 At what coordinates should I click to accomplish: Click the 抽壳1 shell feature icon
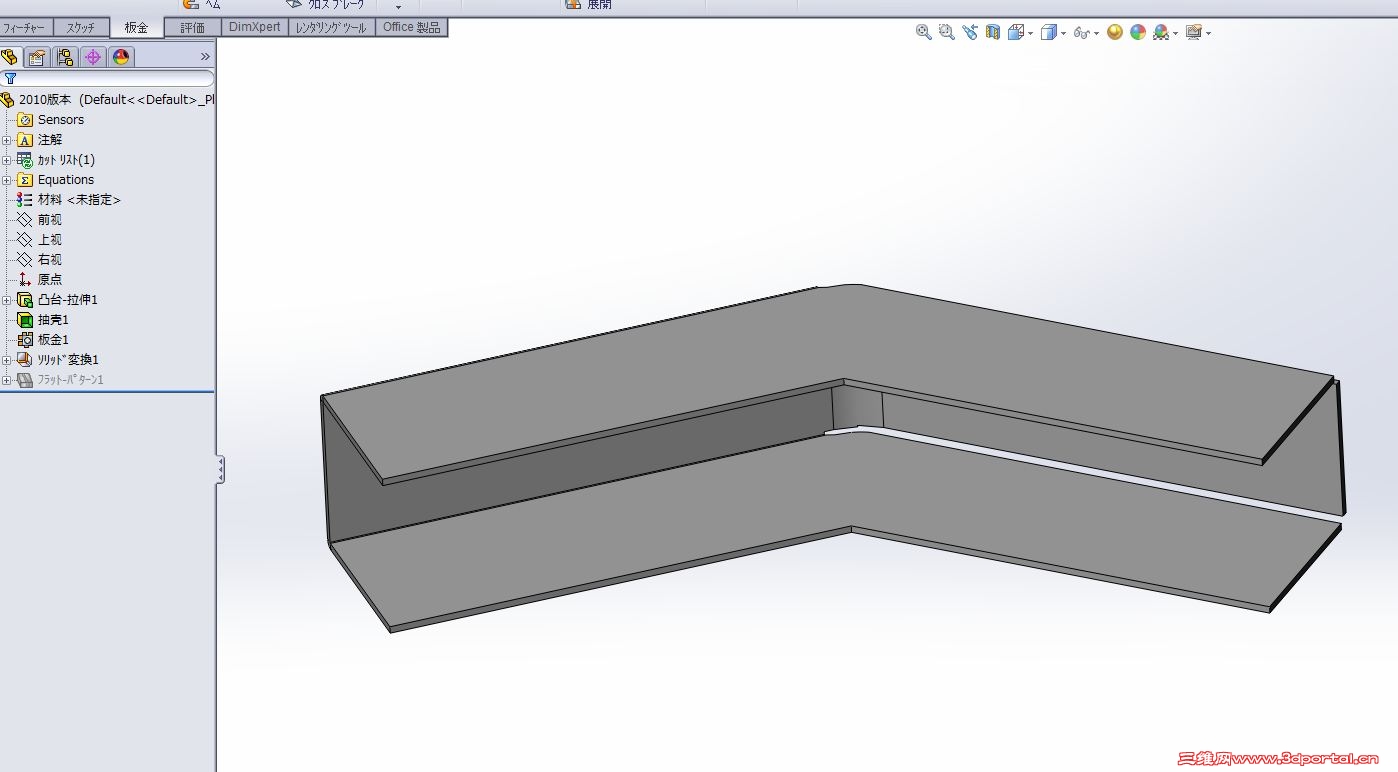(25, 320)
